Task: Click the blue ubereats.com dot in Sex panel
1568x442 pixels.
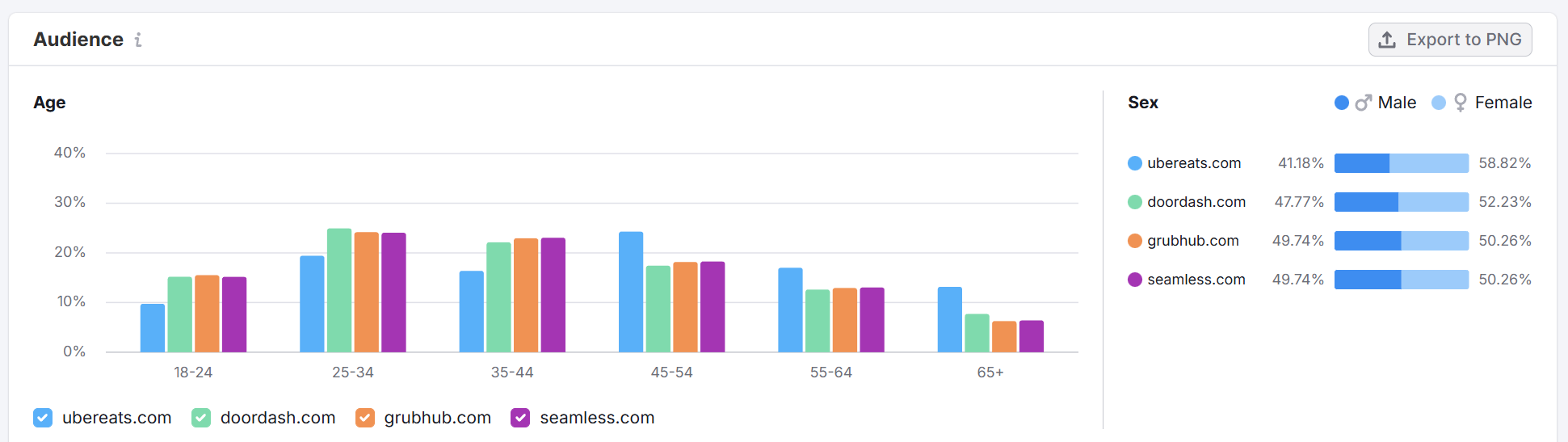Action: pos(1135,163)
